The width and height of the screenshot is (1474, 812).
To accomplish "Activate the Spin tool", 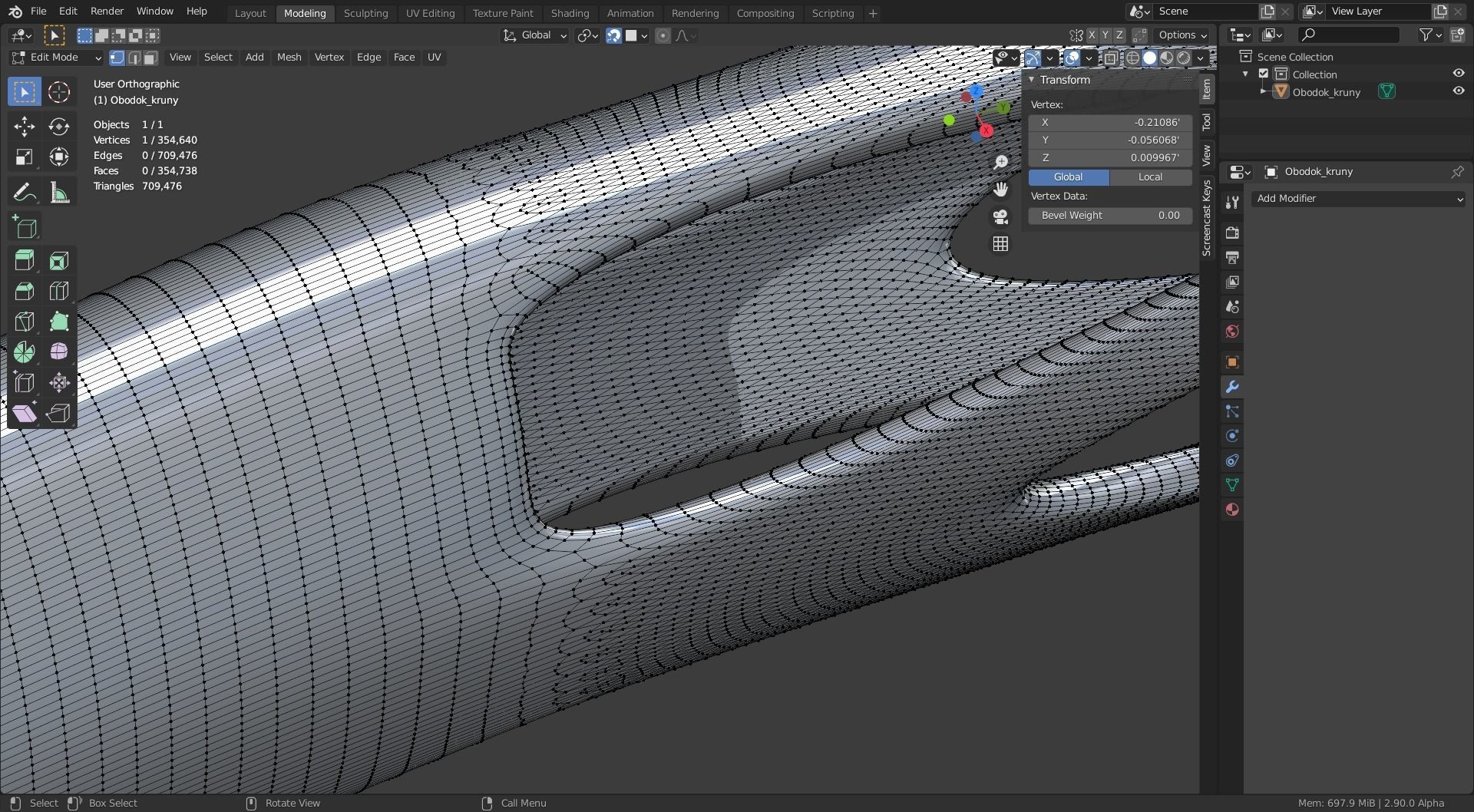I will [25, 352].
